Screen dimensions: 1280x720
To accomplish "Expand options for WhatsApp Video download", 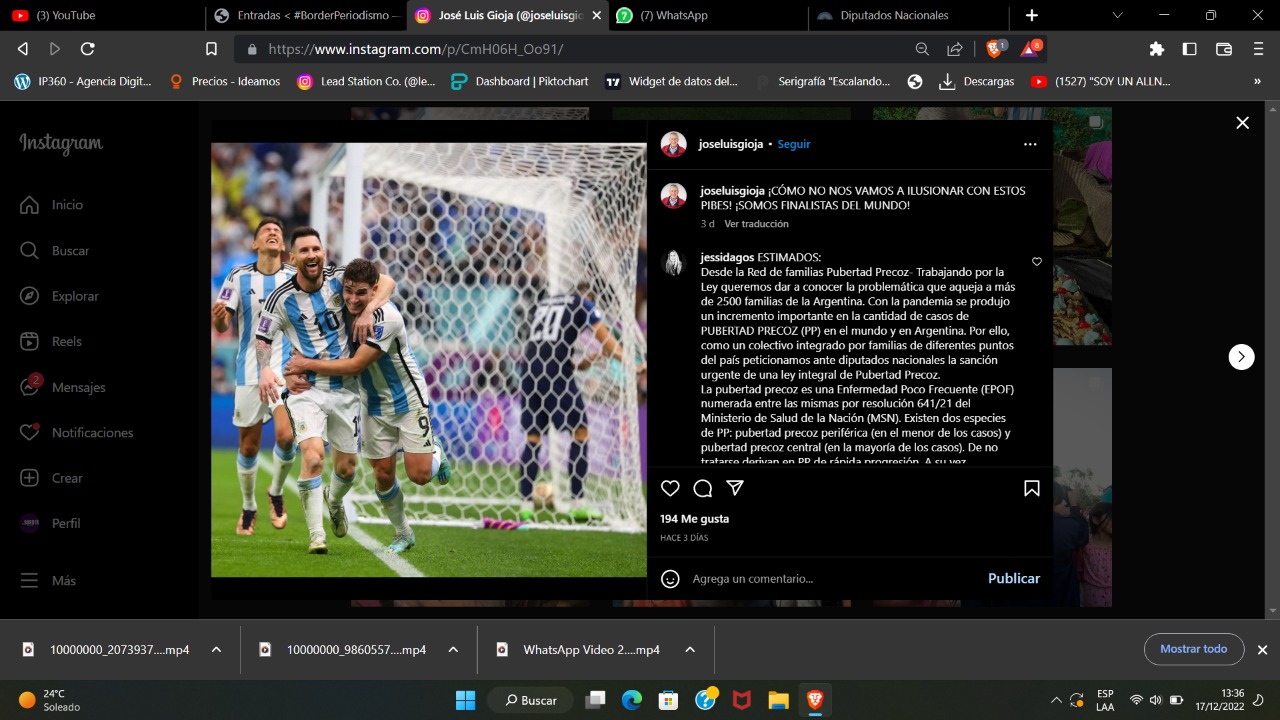I will pos(690,650).
